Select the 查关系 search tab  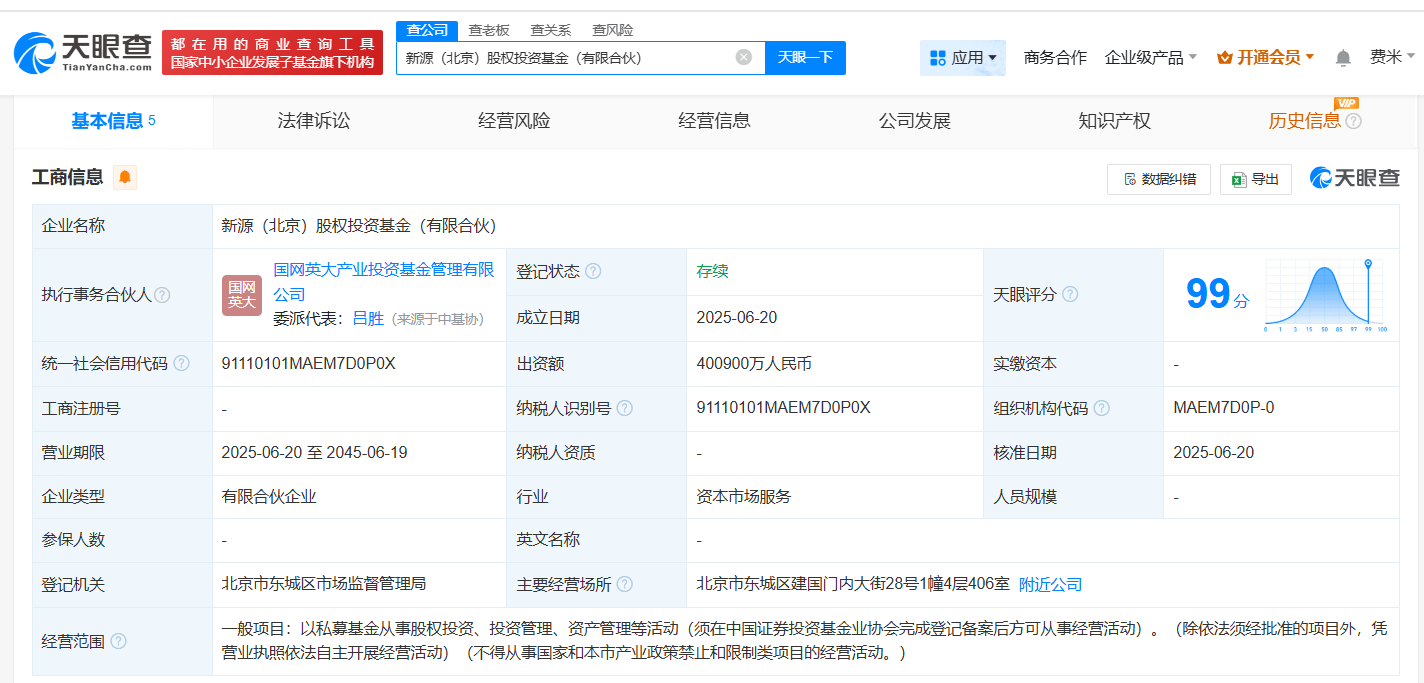[x=551, y=30]
